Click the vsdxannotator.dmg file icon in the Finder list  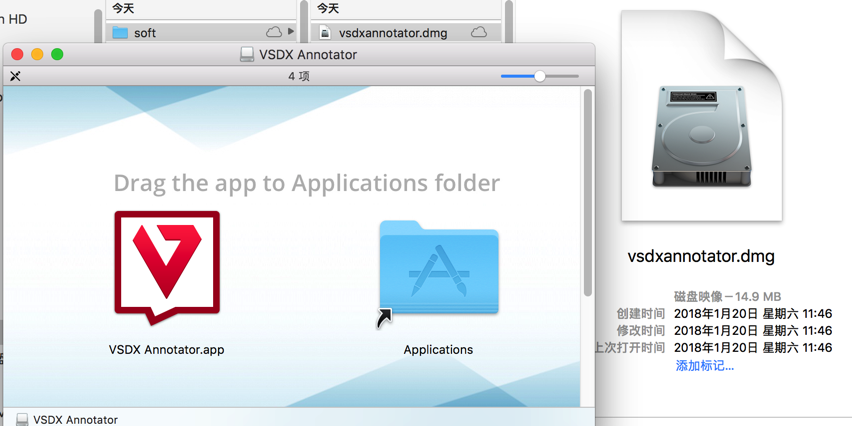[324, 33]
